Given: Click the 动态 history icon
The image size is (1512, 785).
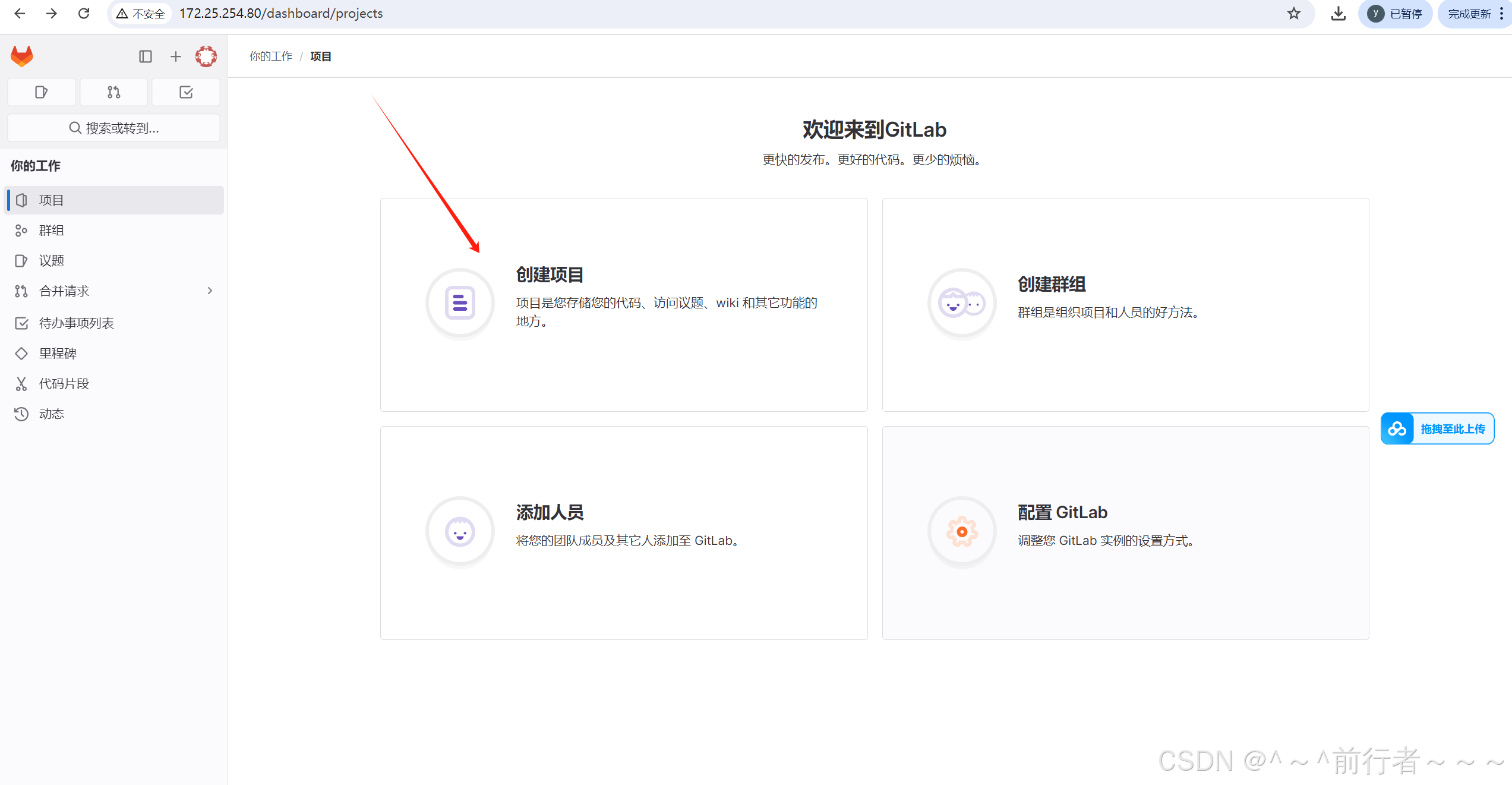Looking at the screenshot, I should coord(21,414).
